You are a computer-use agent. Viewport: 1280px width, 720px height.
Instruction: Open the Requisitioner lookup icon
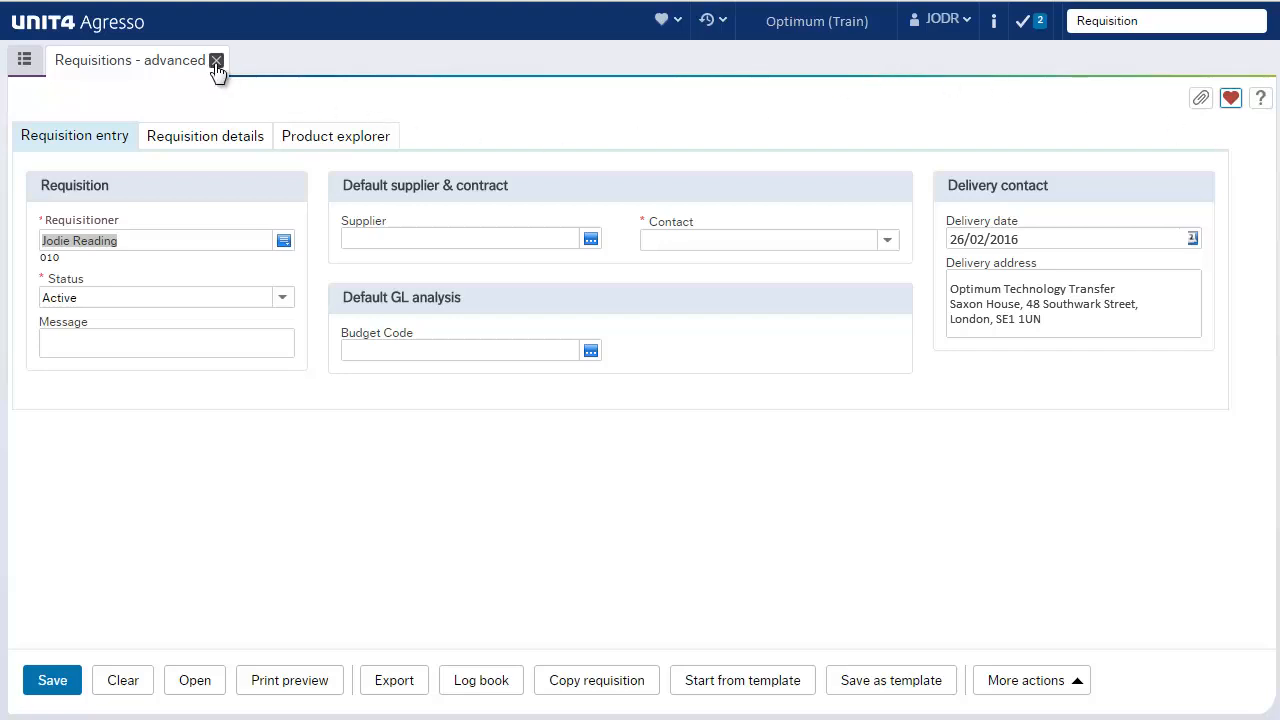point(284,240)
